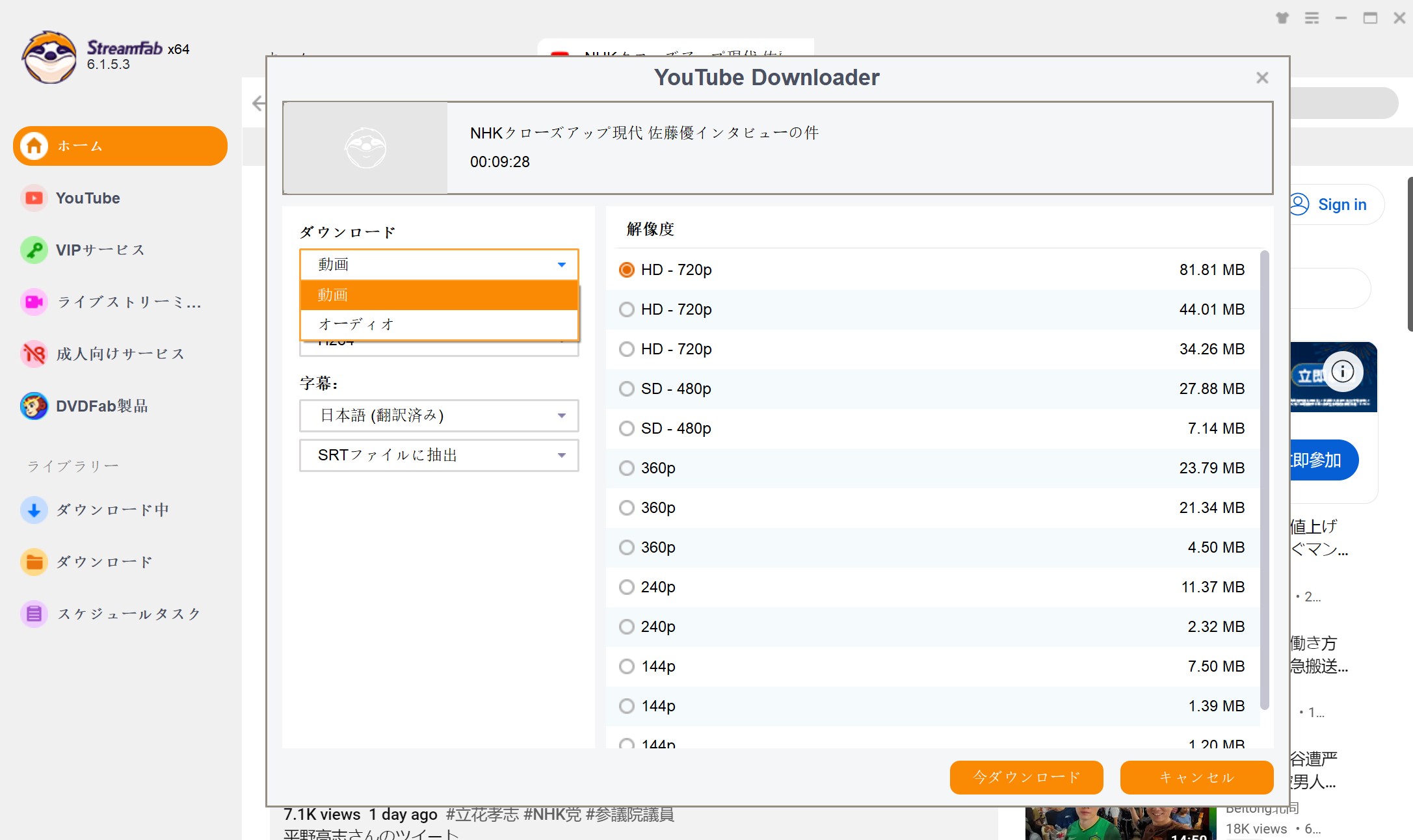Click the Sign in user avatar icon
The image size is (1413, 840).
(1299, 204)
